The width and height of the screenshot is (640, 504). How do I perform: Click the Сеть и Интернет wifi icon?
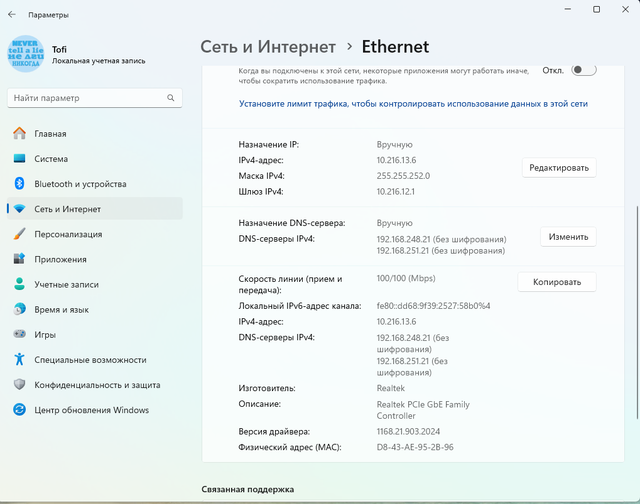pos(19,209)
